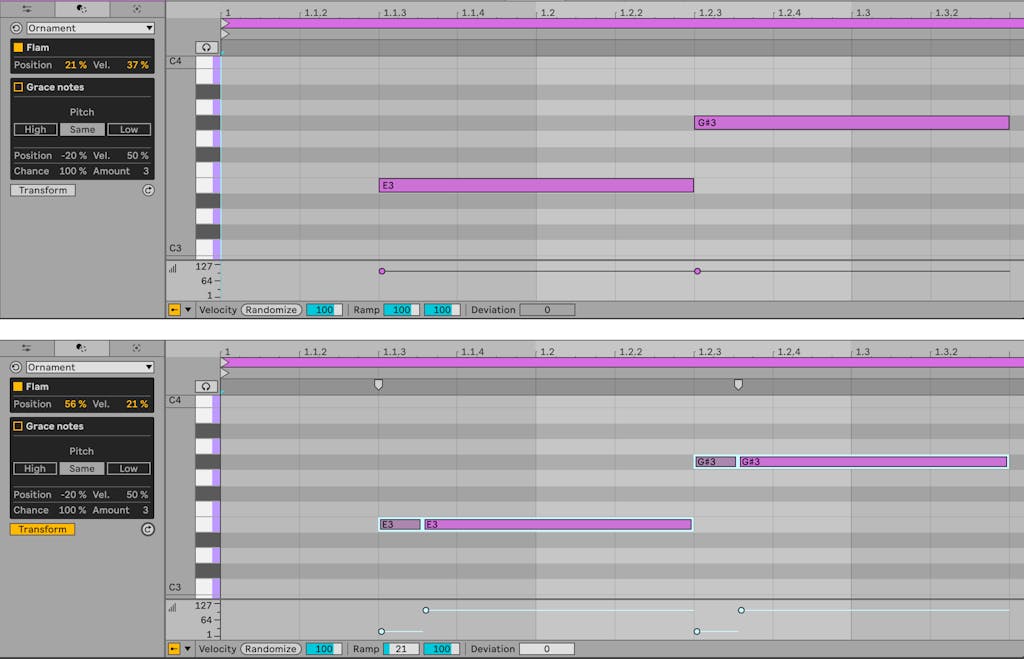The height and width of the screenshot is (659, 1024).
Task: Open the lane chooser arrow next to orange swatch
Action: 188,310
